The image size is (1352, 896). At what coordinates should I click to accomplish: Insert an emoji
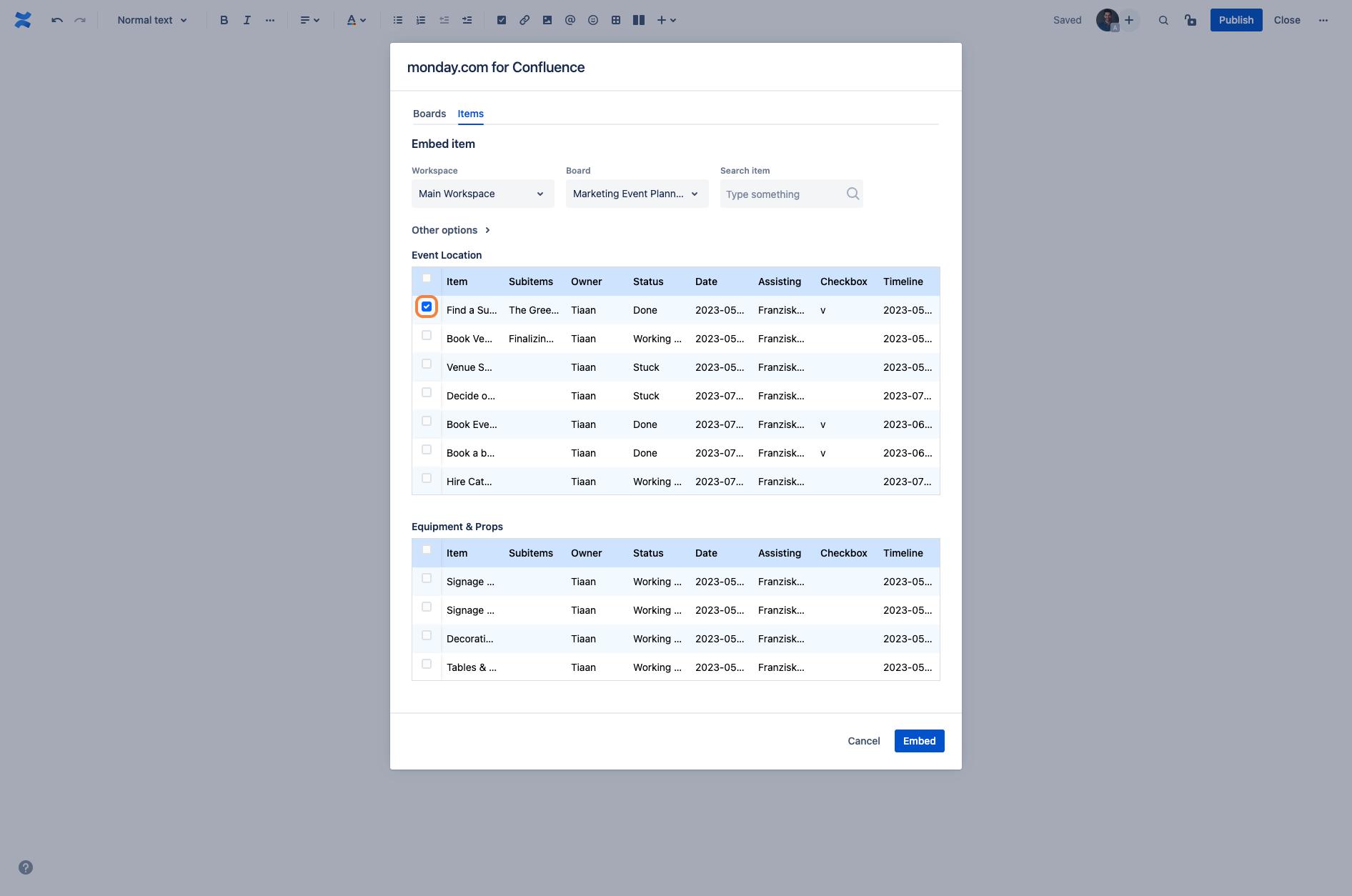593,20
